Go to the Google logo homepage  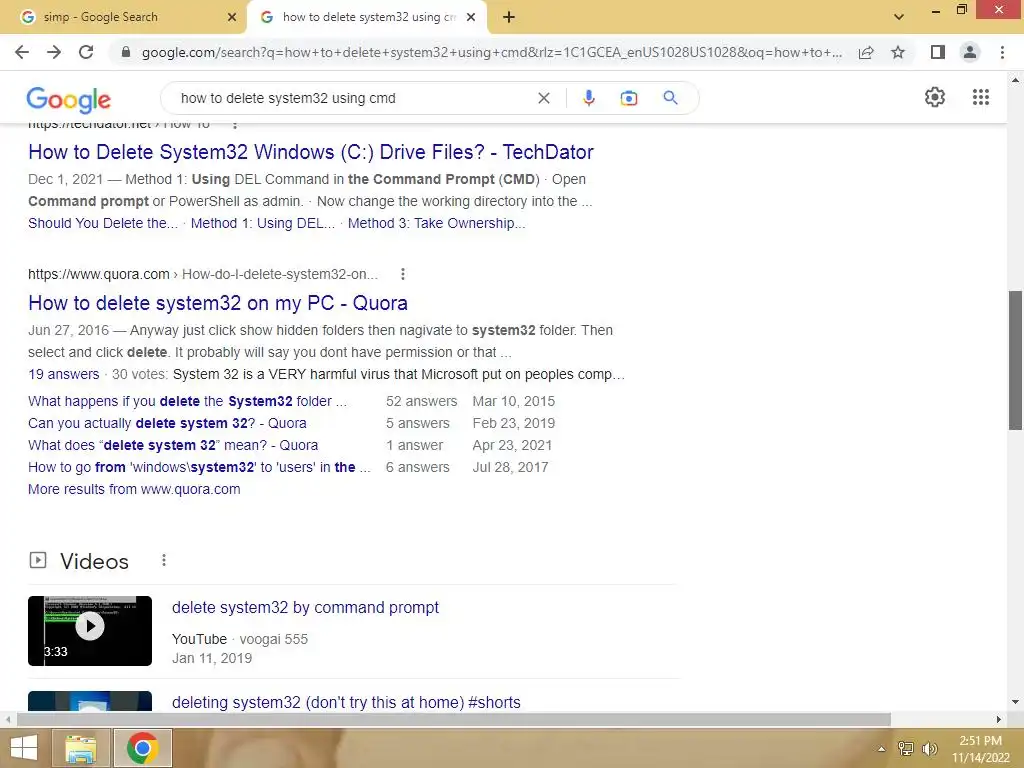tap(69, 99)
